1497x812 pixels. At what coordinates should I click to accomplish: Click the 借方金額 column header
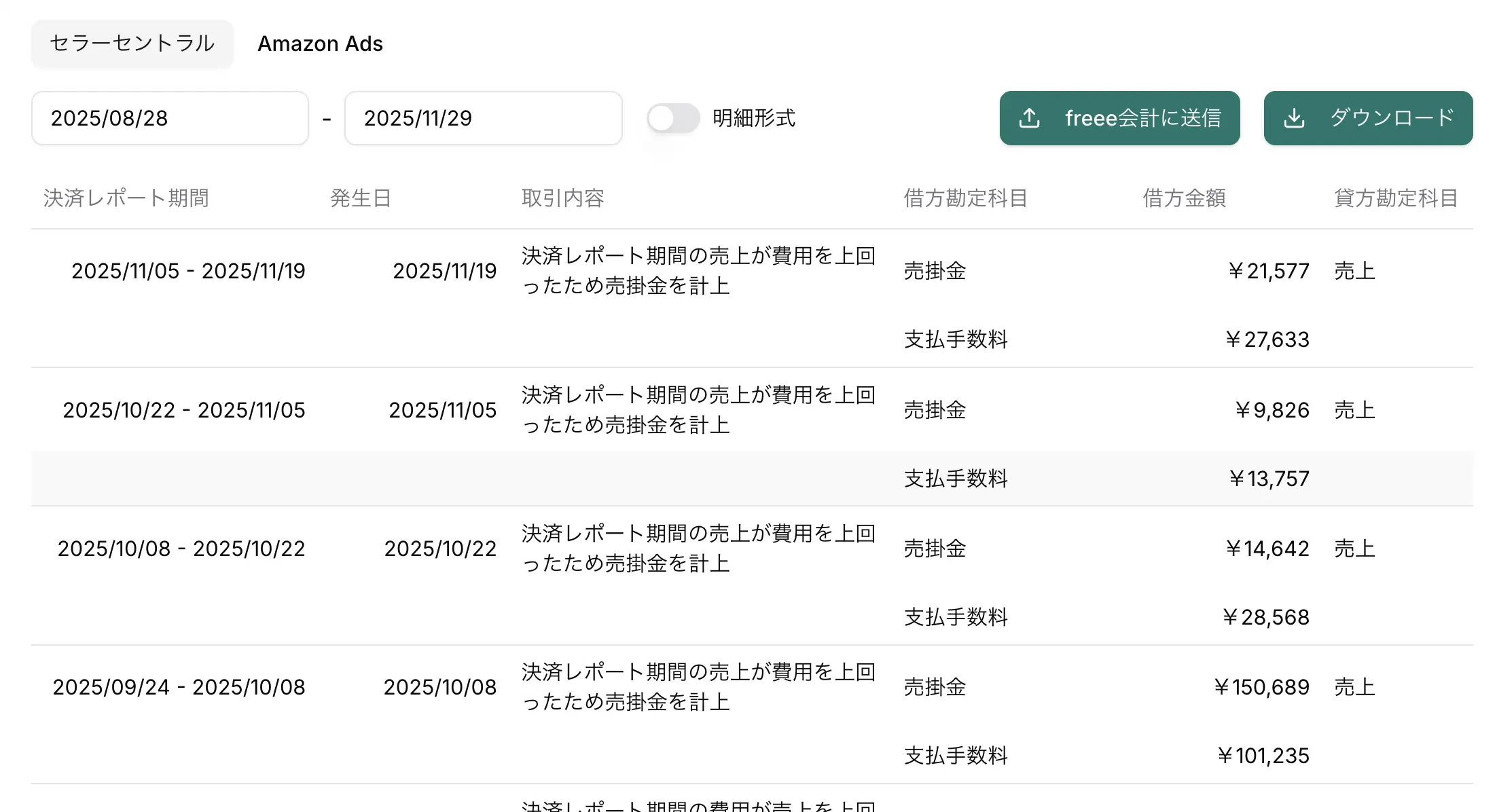(x=1183, y=198)
